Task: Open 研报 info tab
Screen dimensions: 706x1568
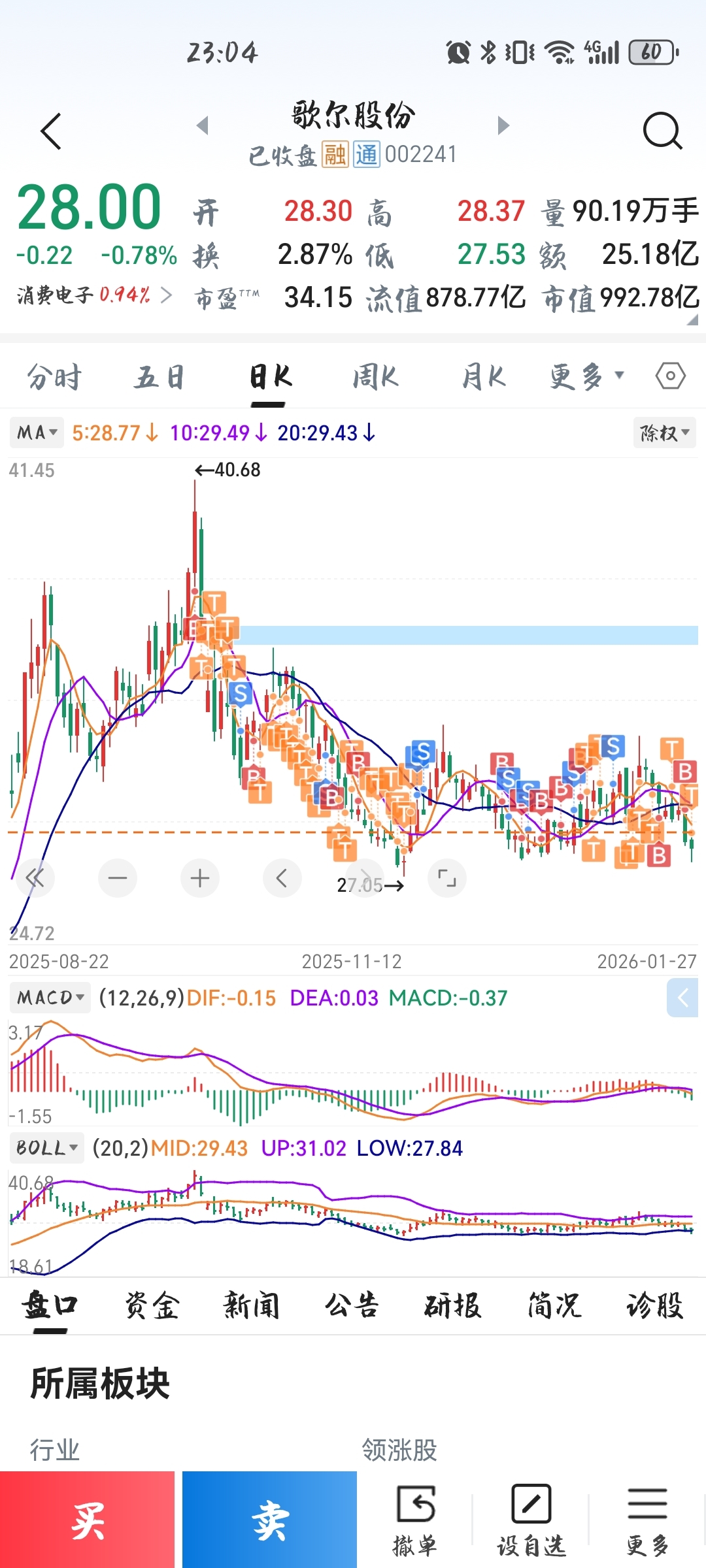Action: pos(452,1306)
